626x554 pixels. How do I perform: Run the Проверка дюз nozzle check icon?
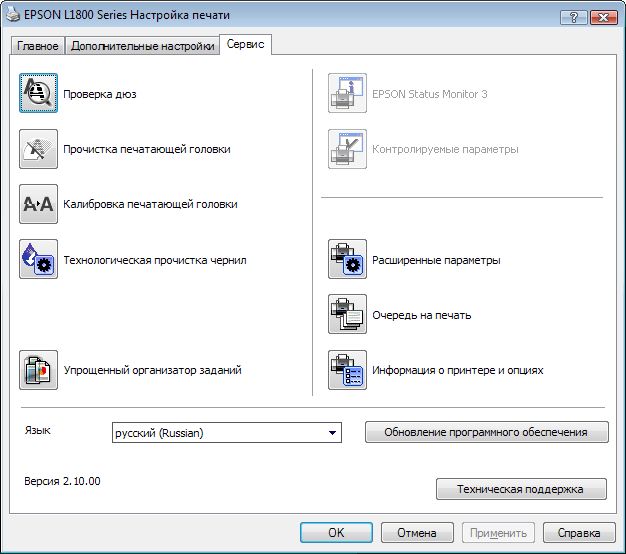38,93
